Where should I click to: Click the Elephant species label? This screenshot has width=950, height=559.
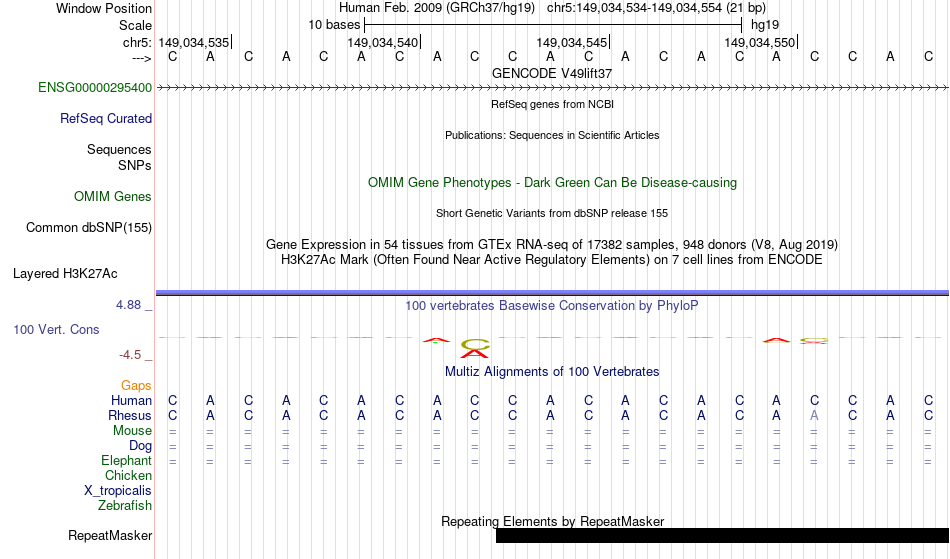[127, 461]
